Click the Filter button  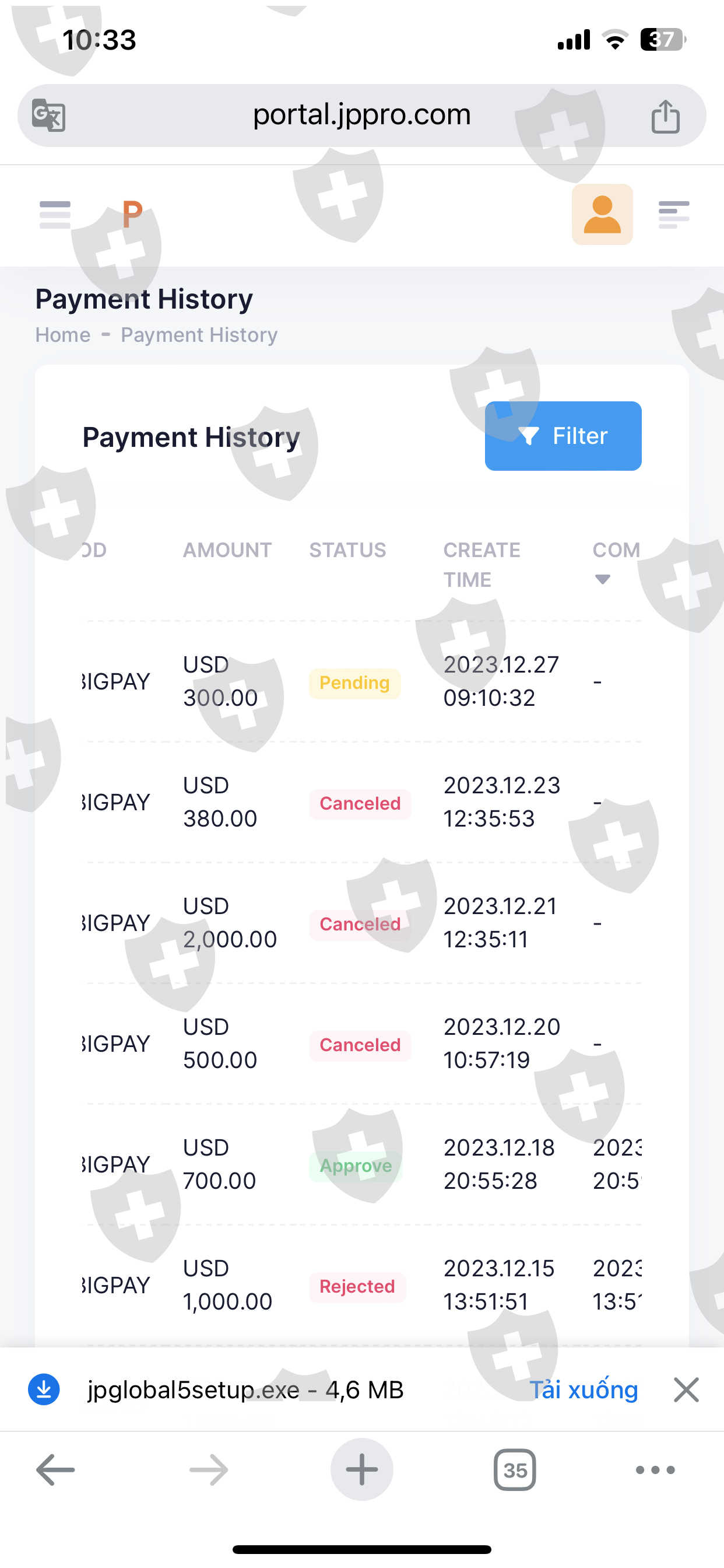[563, 436]
